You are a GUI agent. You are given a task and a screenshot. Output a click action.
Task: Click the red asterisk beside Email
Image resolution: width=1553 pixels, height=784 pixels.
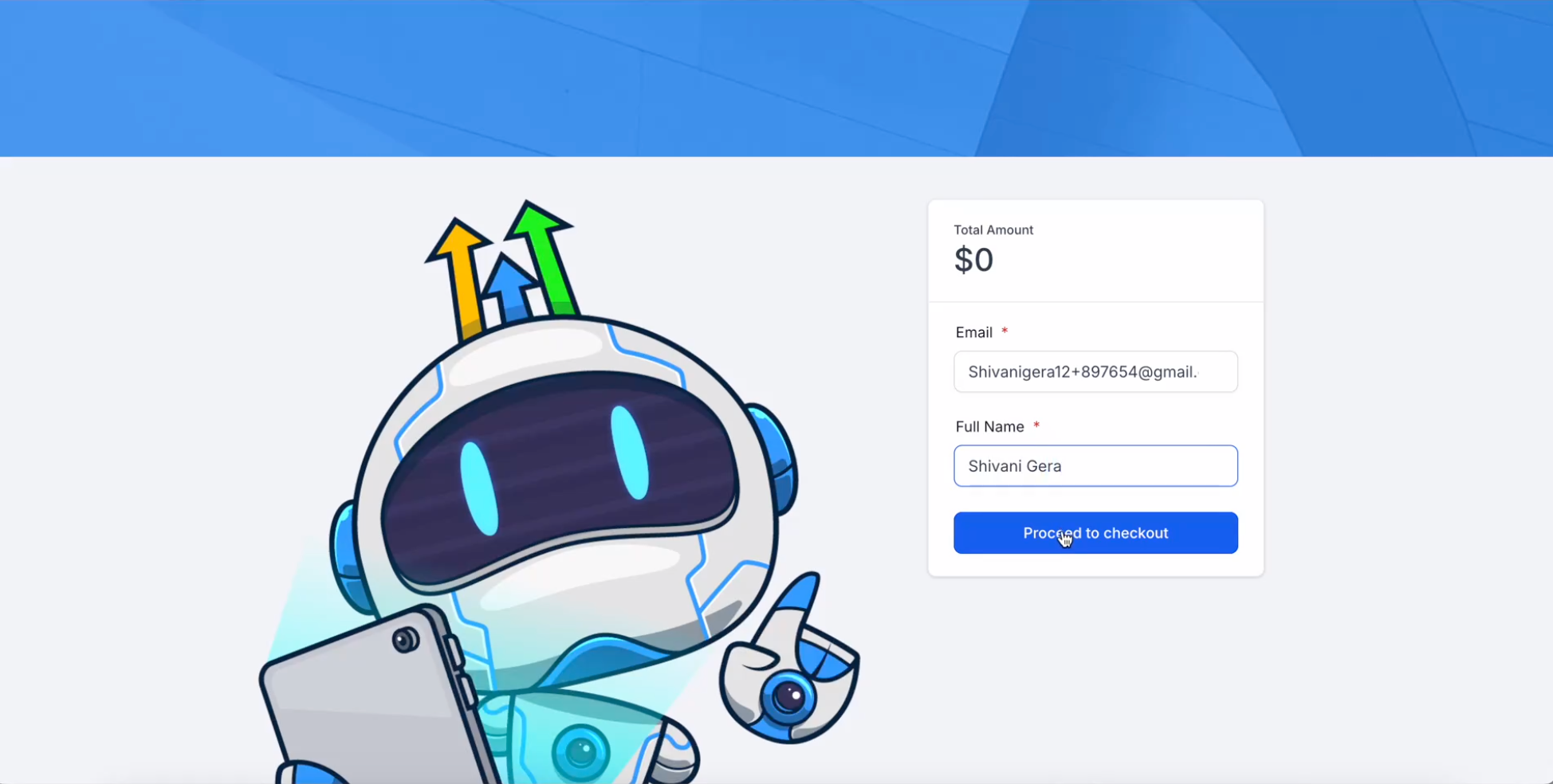click(x=1005, y=331)
